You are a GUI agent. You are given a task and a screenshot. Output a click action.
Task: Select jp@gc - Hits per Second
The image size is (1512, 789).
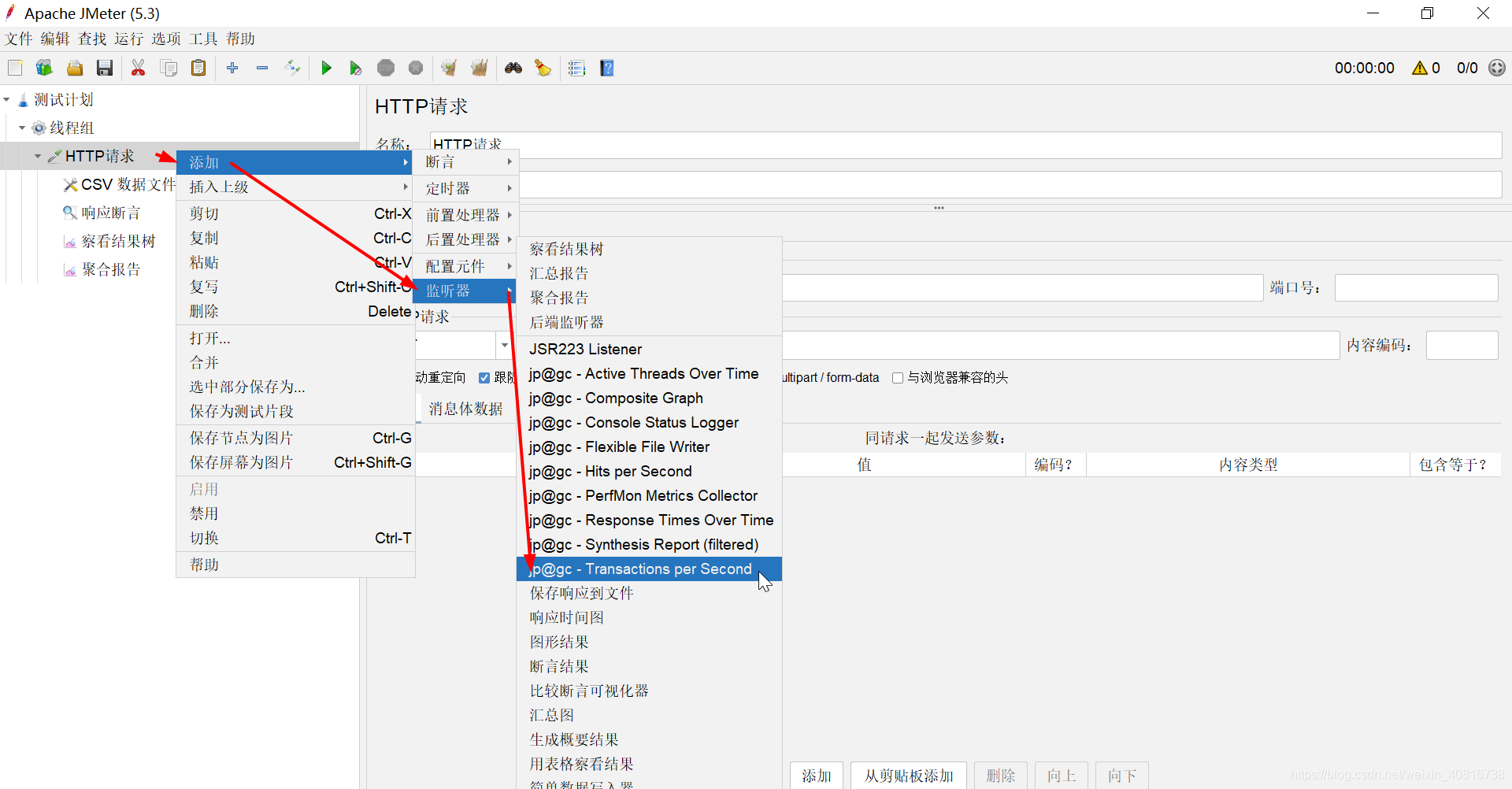pos(649,471)
